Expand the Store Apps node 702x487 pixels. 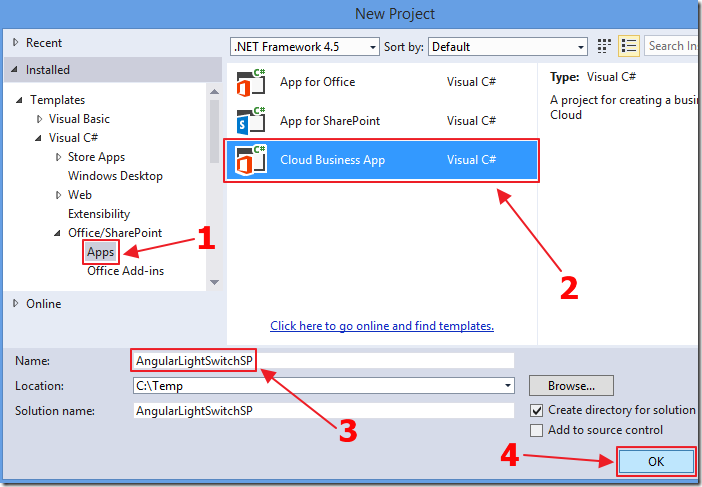click(x=58, y=157)
